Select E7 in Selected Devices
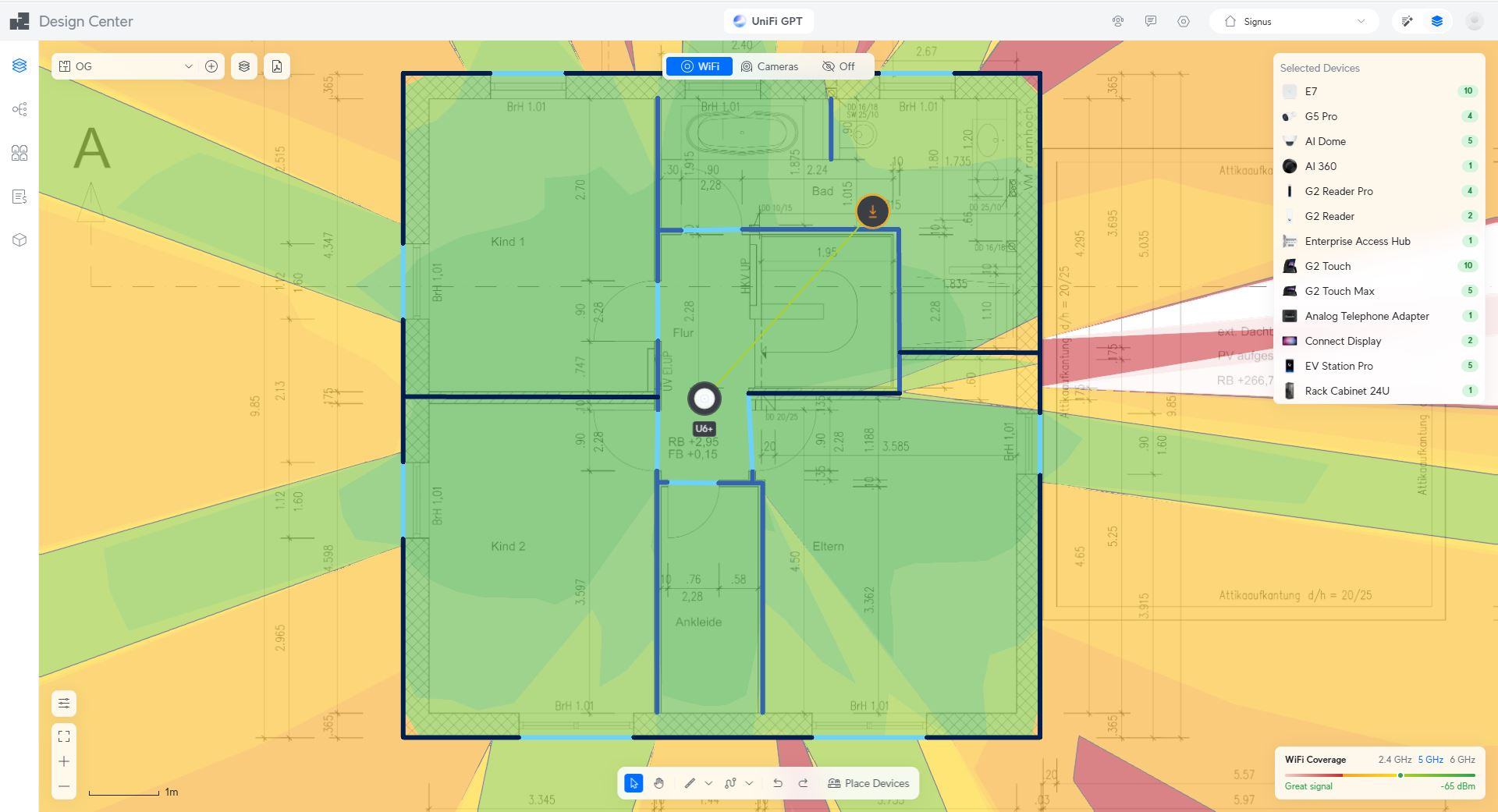Viewport: 1498px width, 812px height. [1379, 91]
